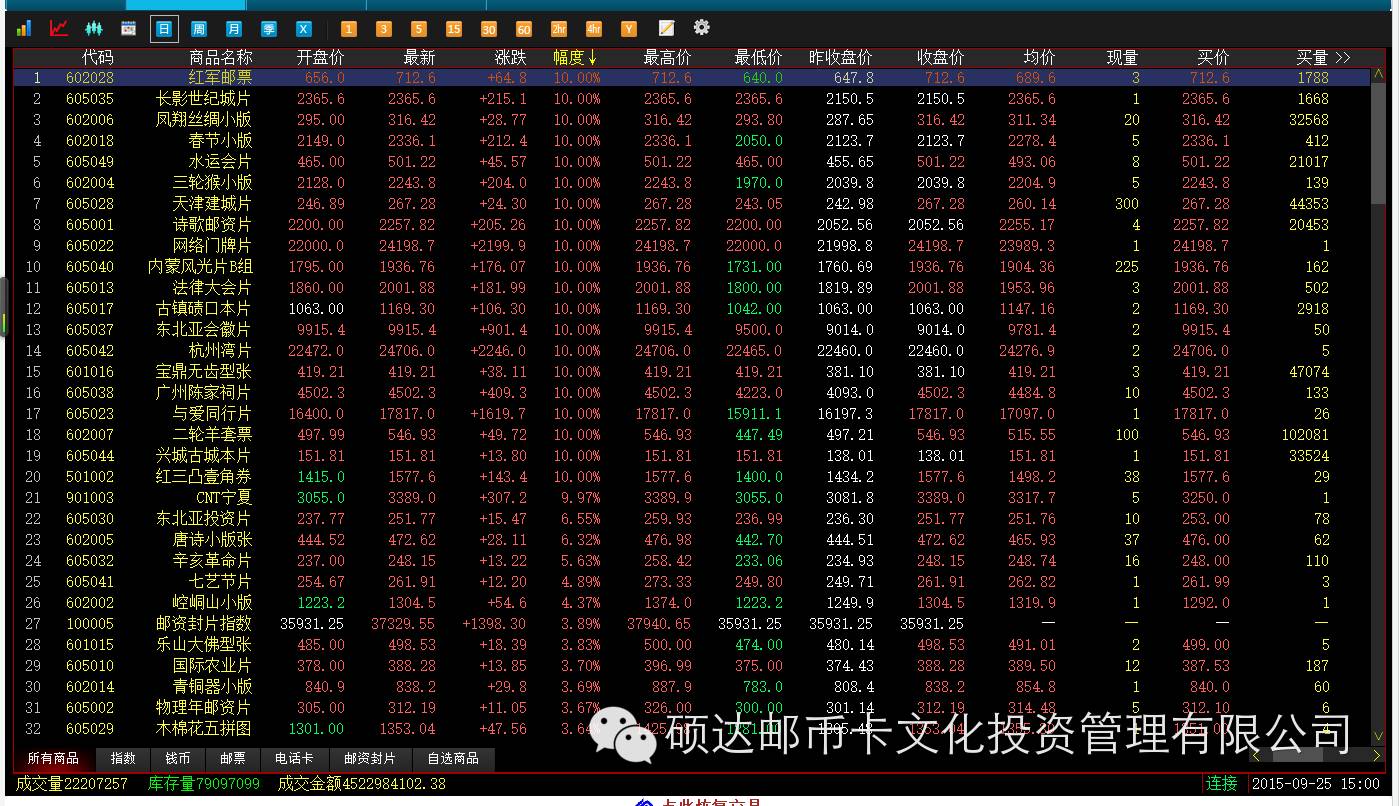The image size is (1399, 806).
Task: Select the 水运会片 row
Action: (691, 162)
